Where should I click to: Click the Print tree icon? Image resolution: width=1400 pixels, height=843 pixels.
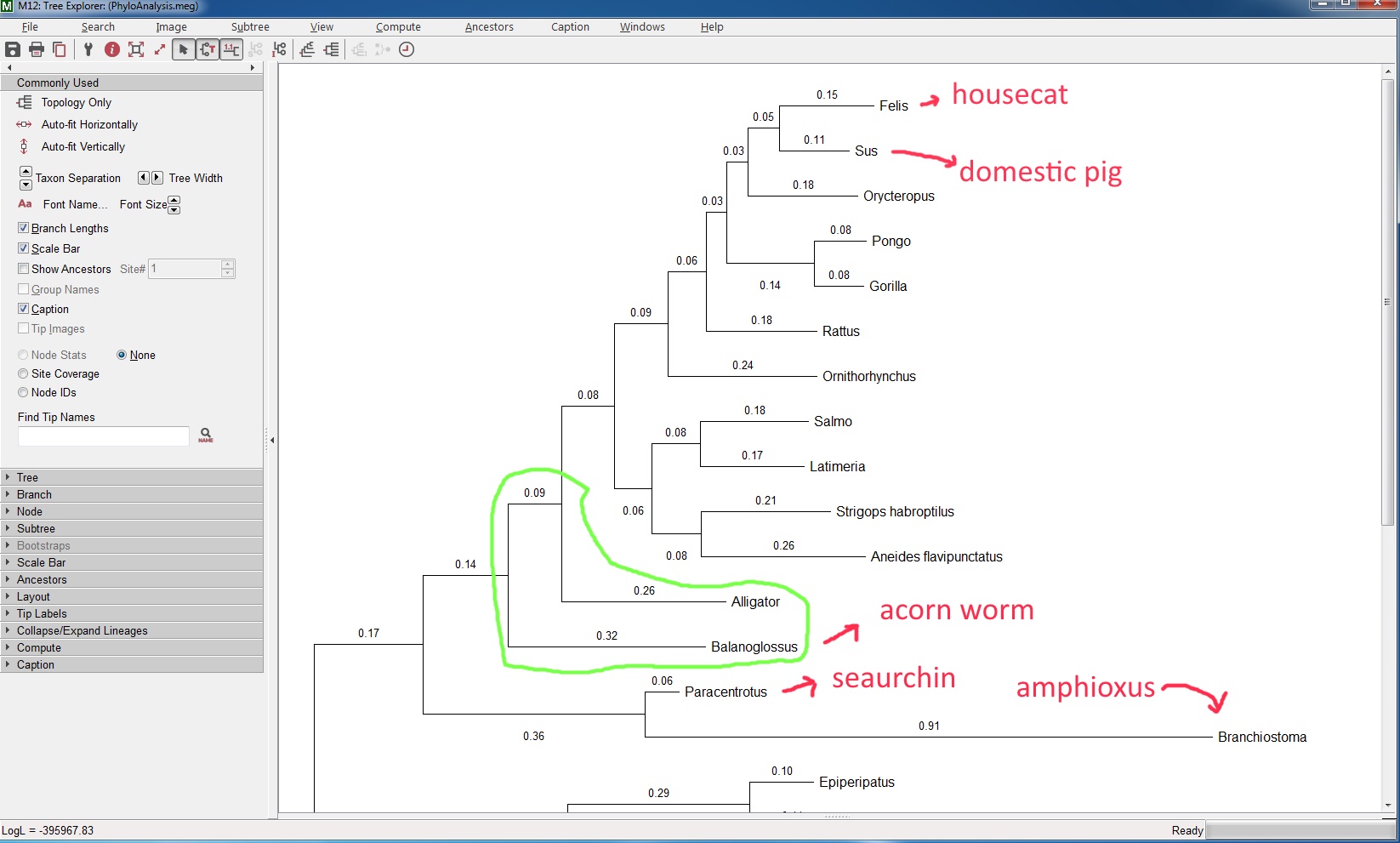pyautogui.click(x=37, y=49)
